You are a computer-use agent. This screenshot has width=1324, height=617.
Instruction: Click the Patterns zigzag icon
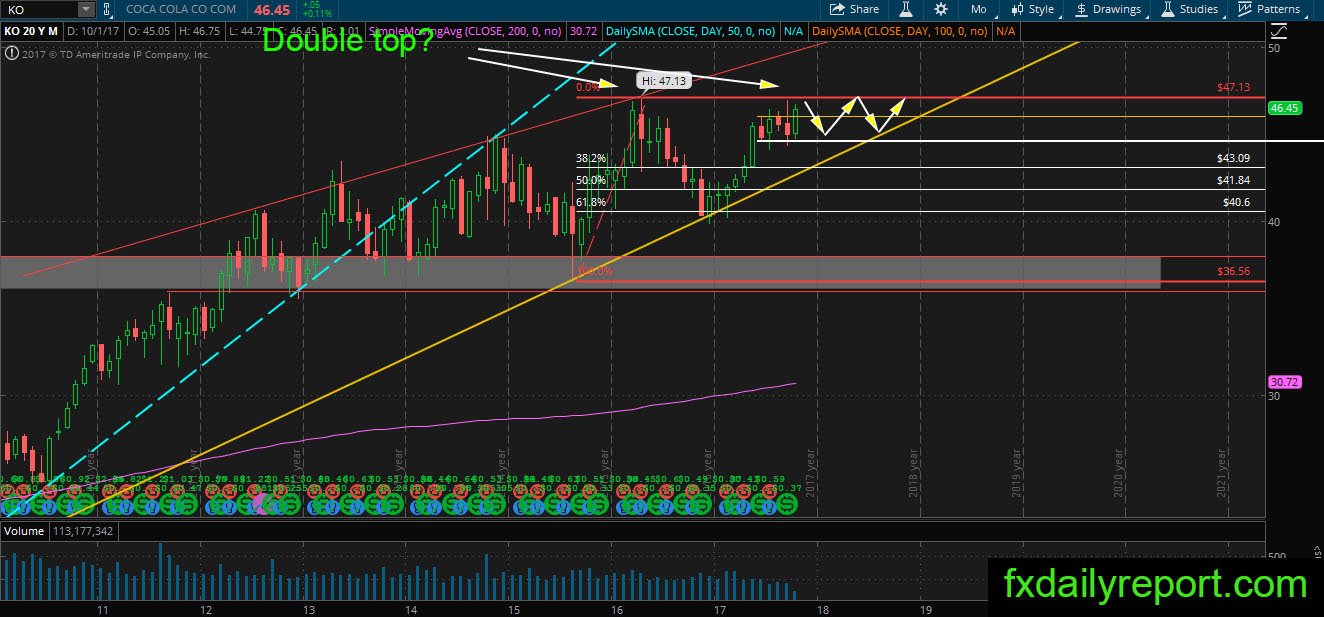point(1245,9)
